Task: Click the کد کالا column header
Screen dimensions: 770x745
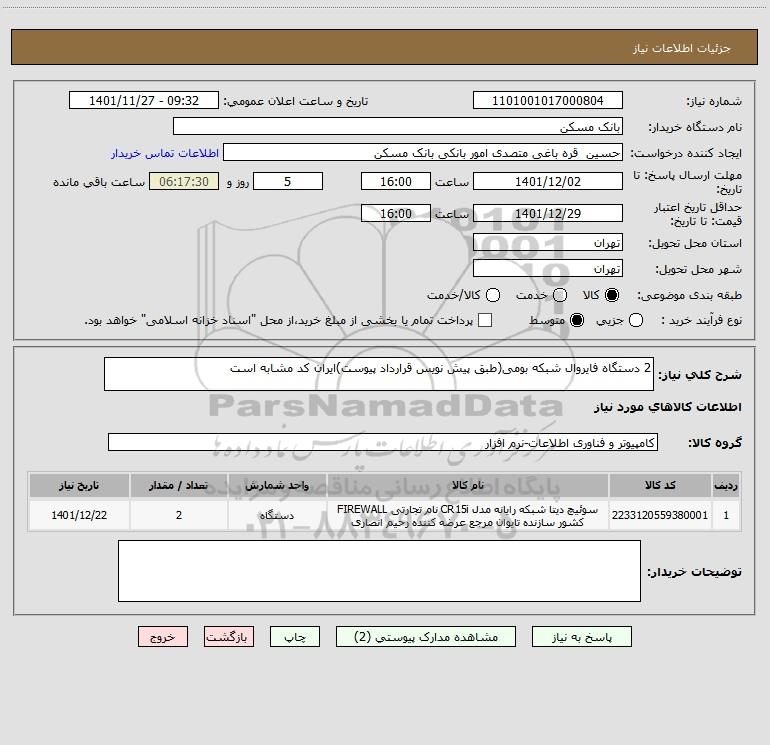Action: coord(660,485)
